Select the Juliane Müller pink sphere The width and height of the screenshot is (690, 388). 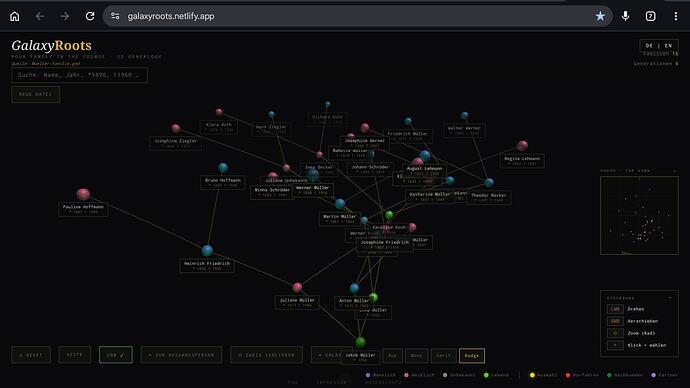(x=297, y=288)
